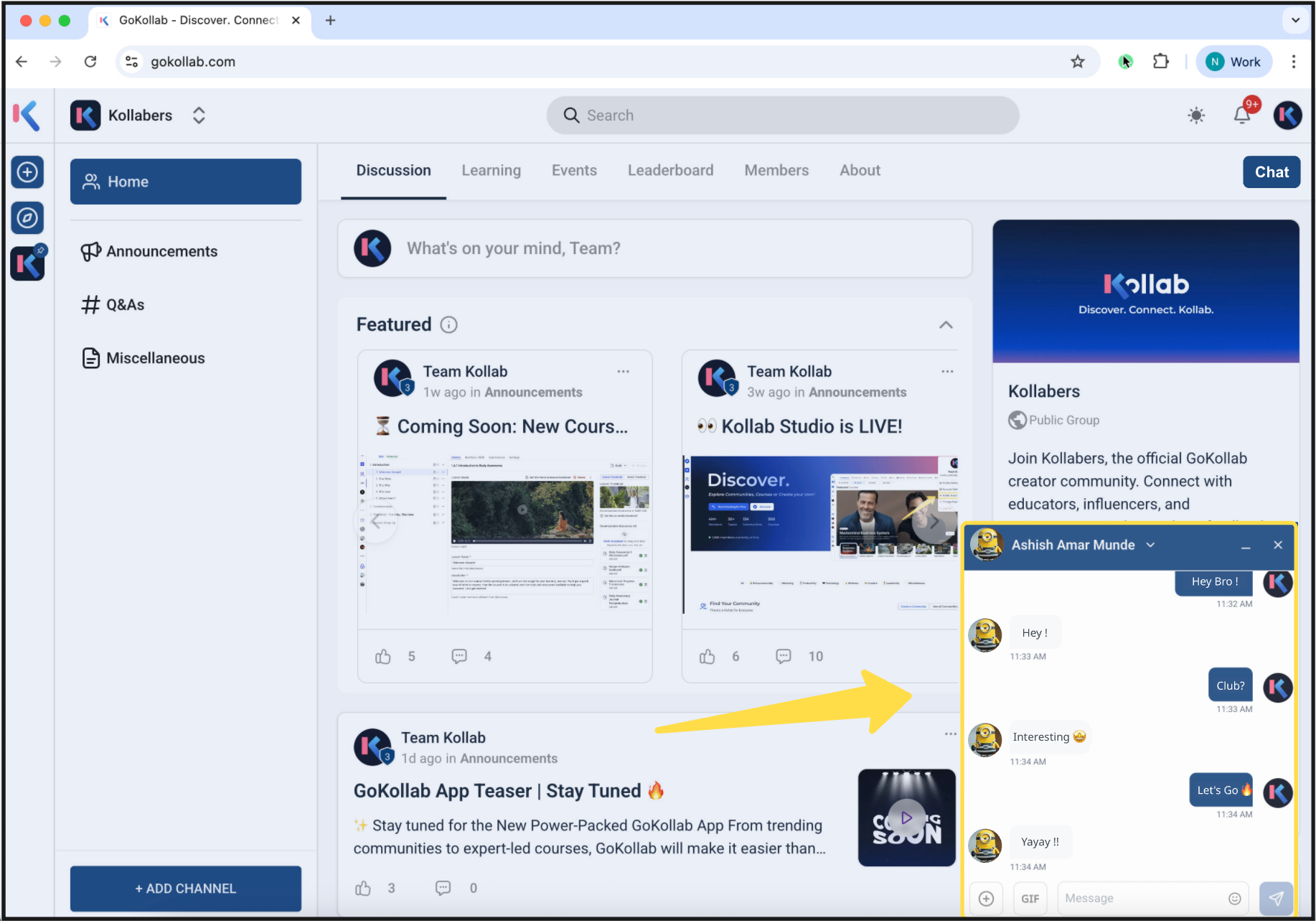Click the community search field

[783, 116]
